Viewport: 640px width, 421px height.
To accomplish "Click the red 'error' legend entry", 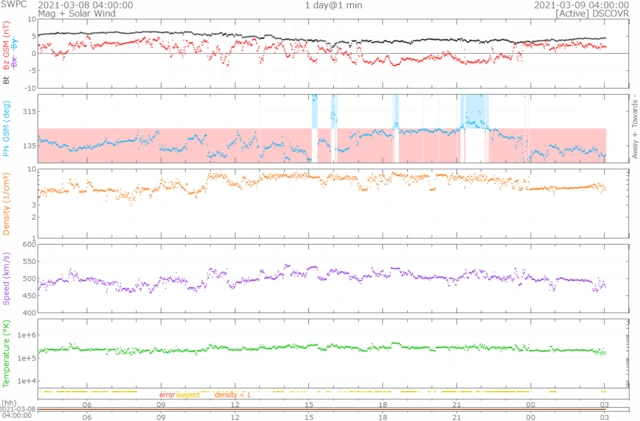I will pyautogui.click(x=166, y=395).
